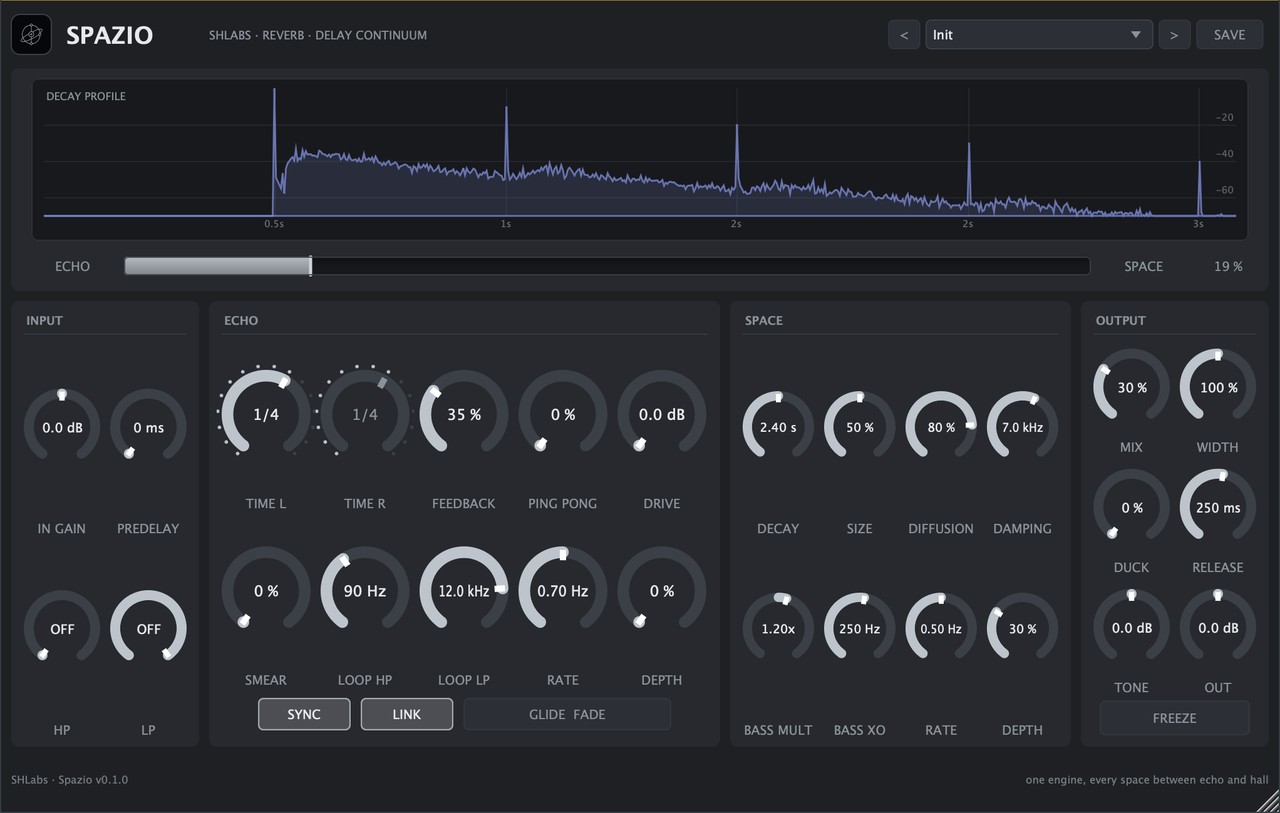Click the WIDTH knob at 100 %

pyautogui.click(x=1218, y=387)
